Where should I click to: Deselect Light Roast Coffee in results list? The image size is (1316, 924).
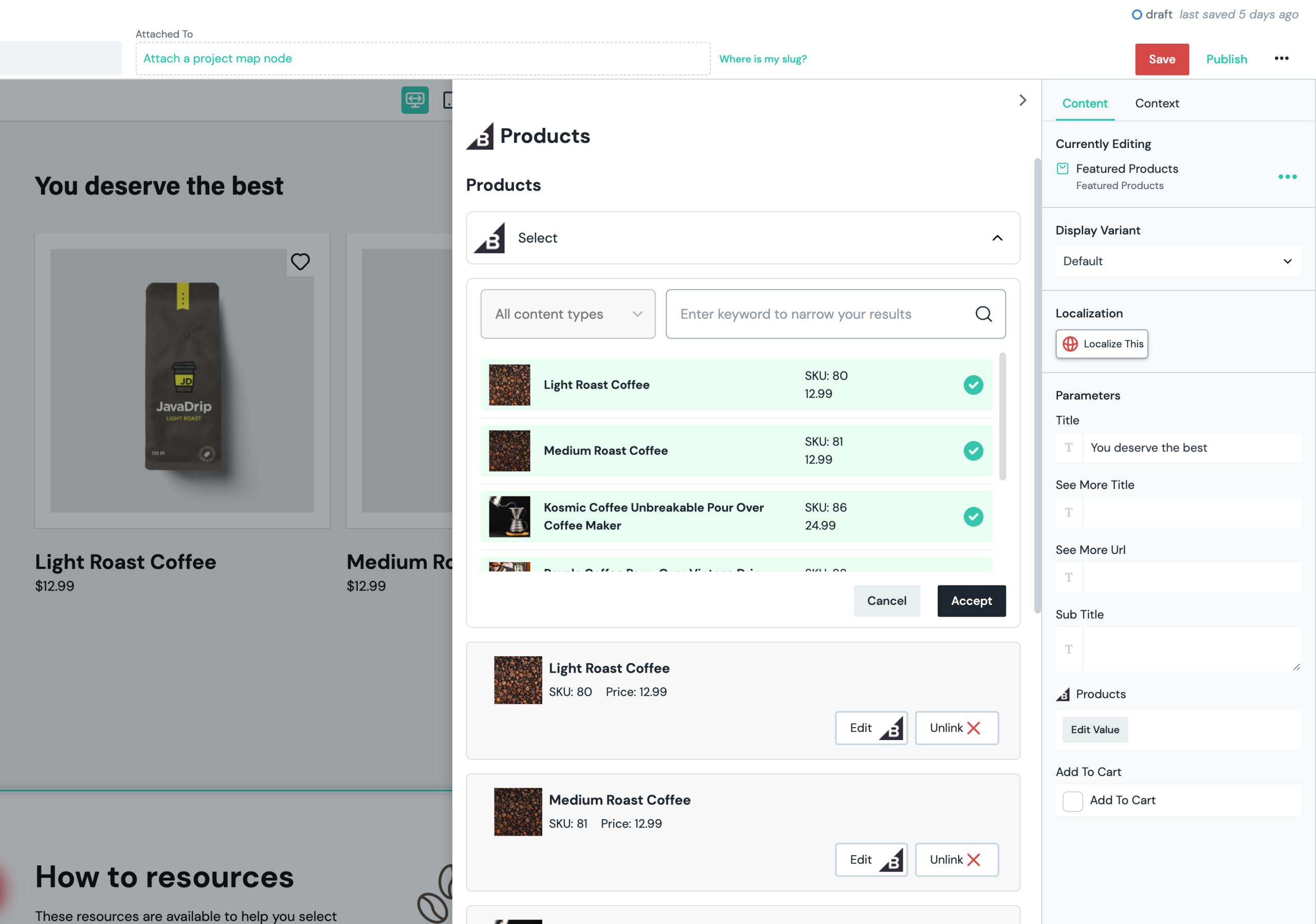(x=973, y=385)
